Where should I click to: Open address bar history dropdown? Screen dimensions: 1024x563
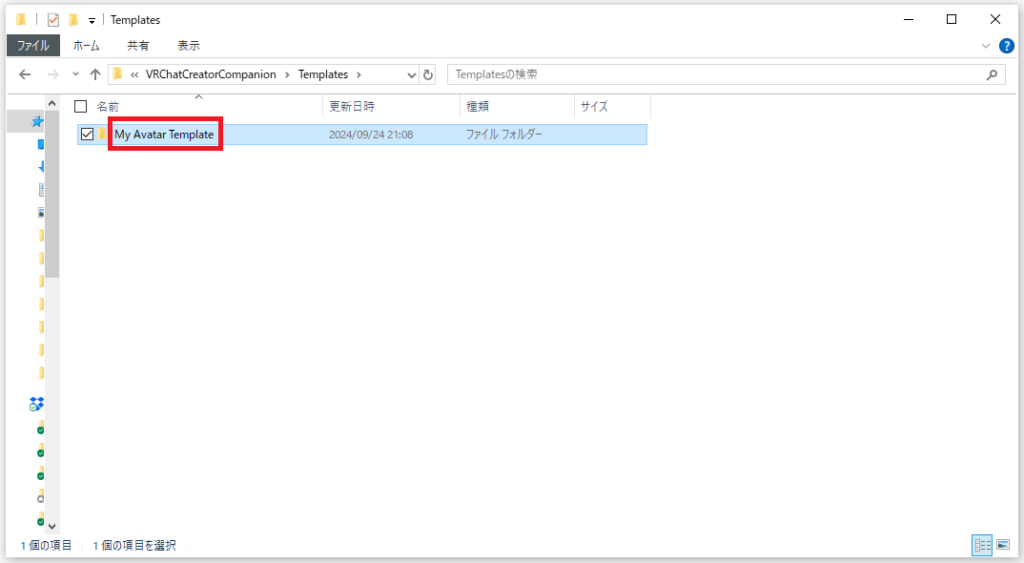(x=411, y=75)
